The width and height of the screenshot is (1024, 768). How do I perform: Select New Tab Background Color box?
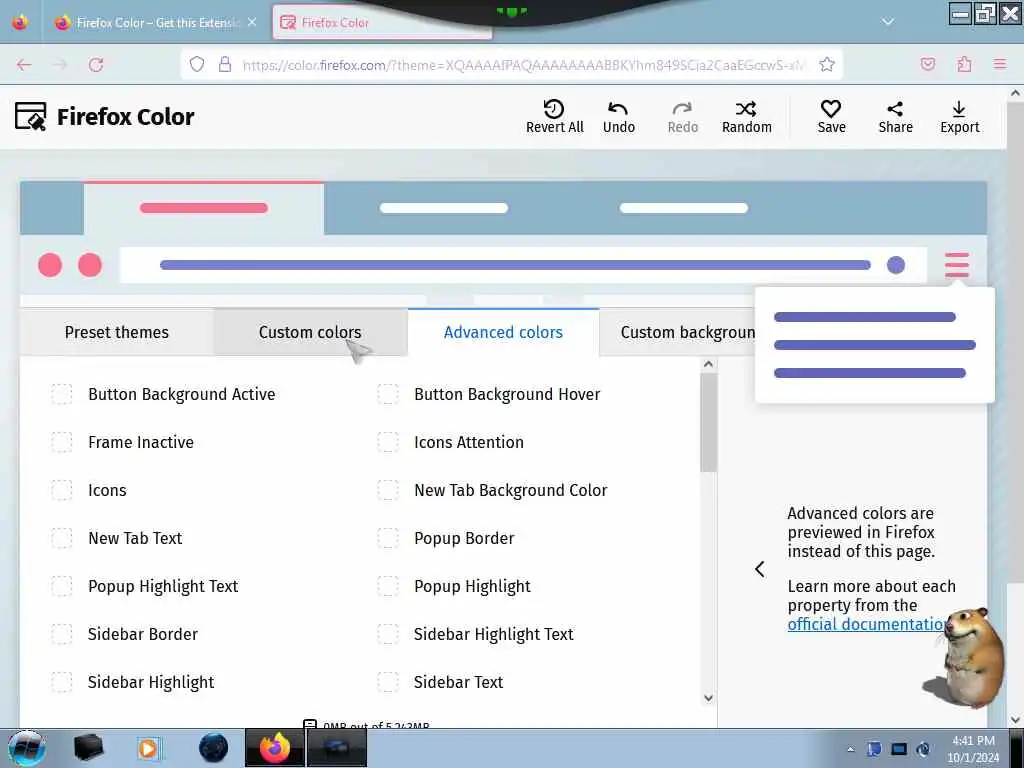click(388, 490)
